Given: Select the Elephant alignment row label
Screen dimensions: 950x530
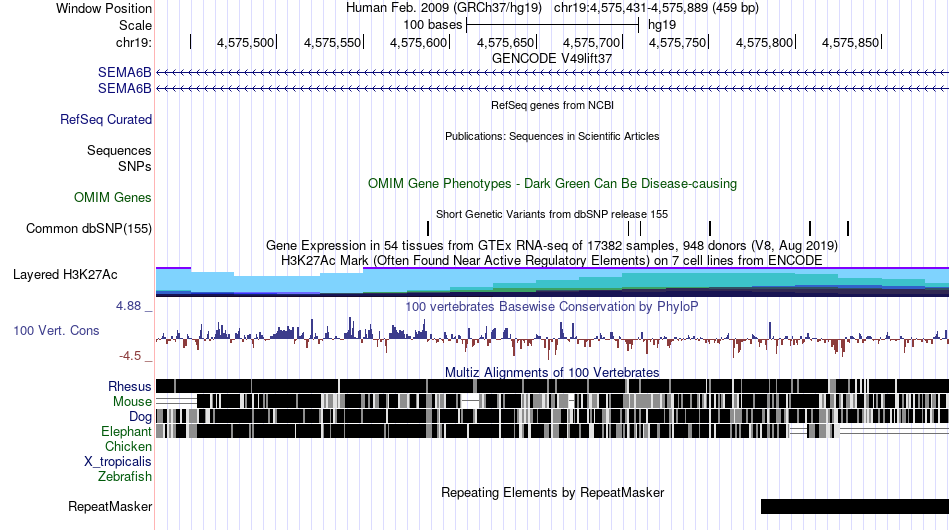Looking at the screenshot, I should 126,431.
